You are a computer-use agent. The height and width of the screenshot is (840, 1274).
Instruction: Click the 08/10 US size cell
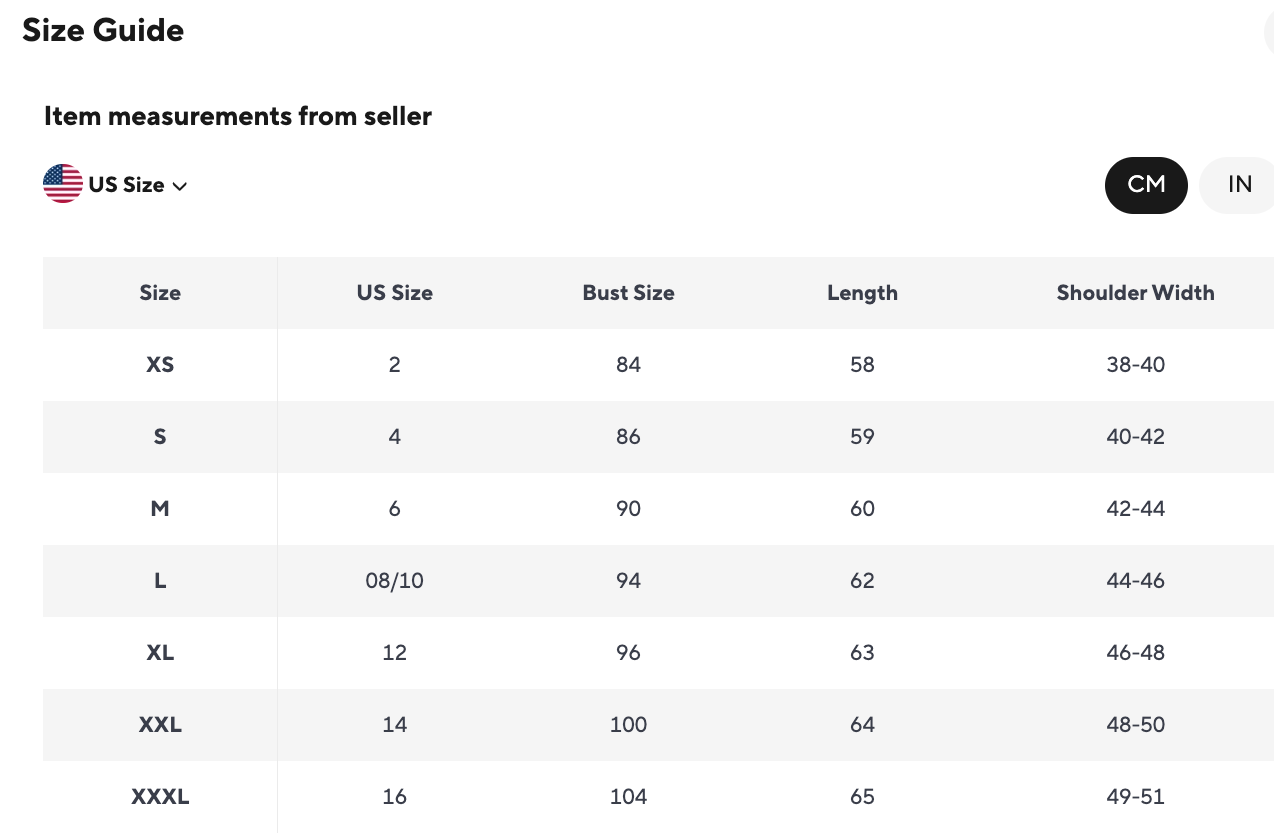395,581
